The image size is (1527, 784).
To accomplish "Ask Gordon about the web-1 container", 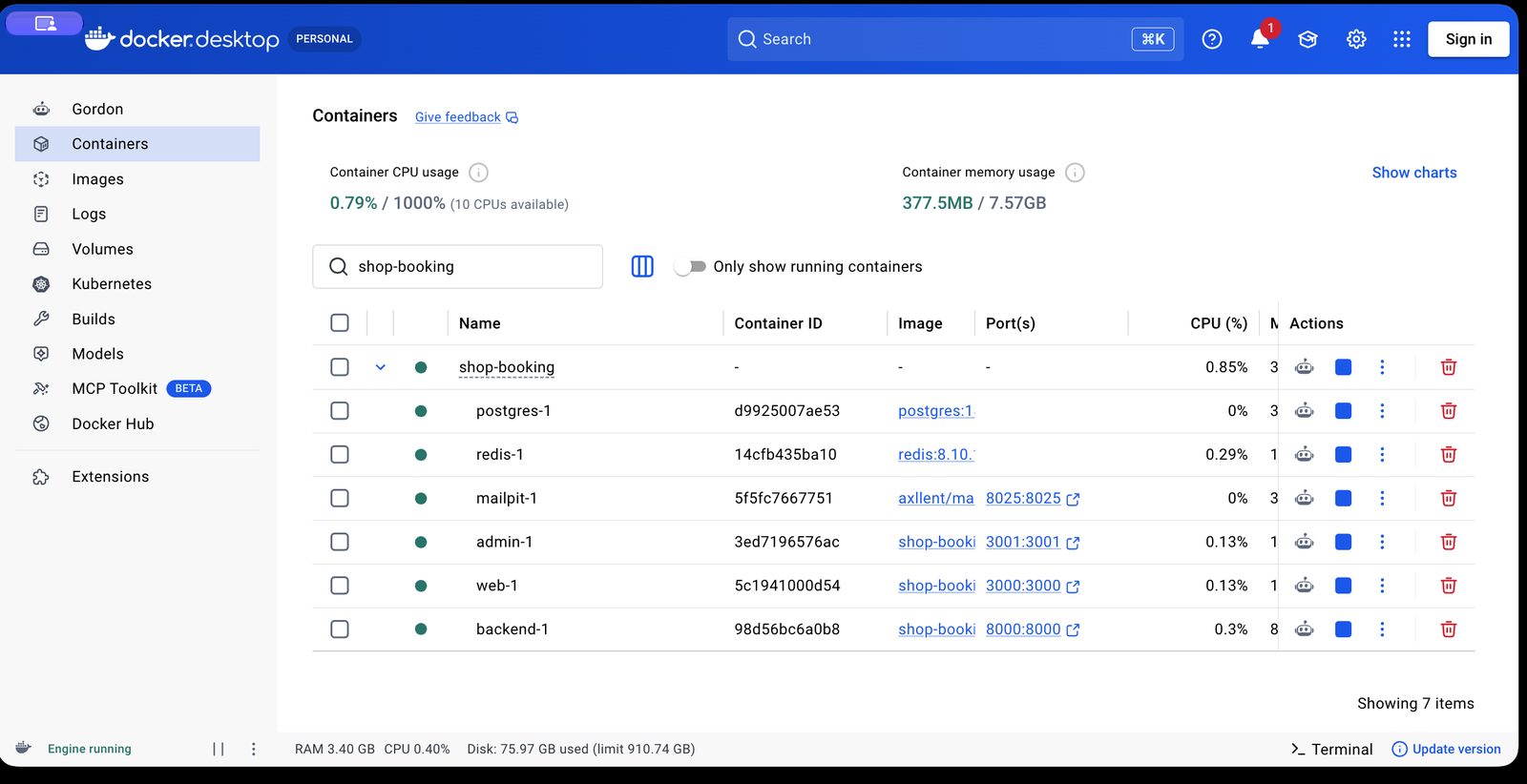I will point(1304,586).
